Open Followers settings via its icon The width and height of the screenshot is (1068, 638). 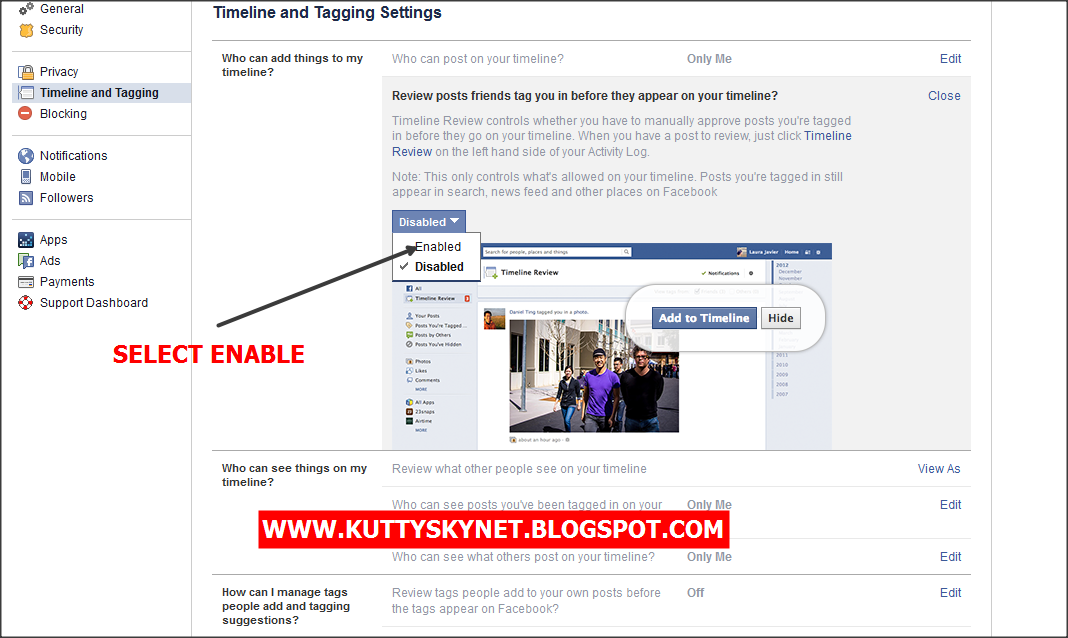[28, 197]
